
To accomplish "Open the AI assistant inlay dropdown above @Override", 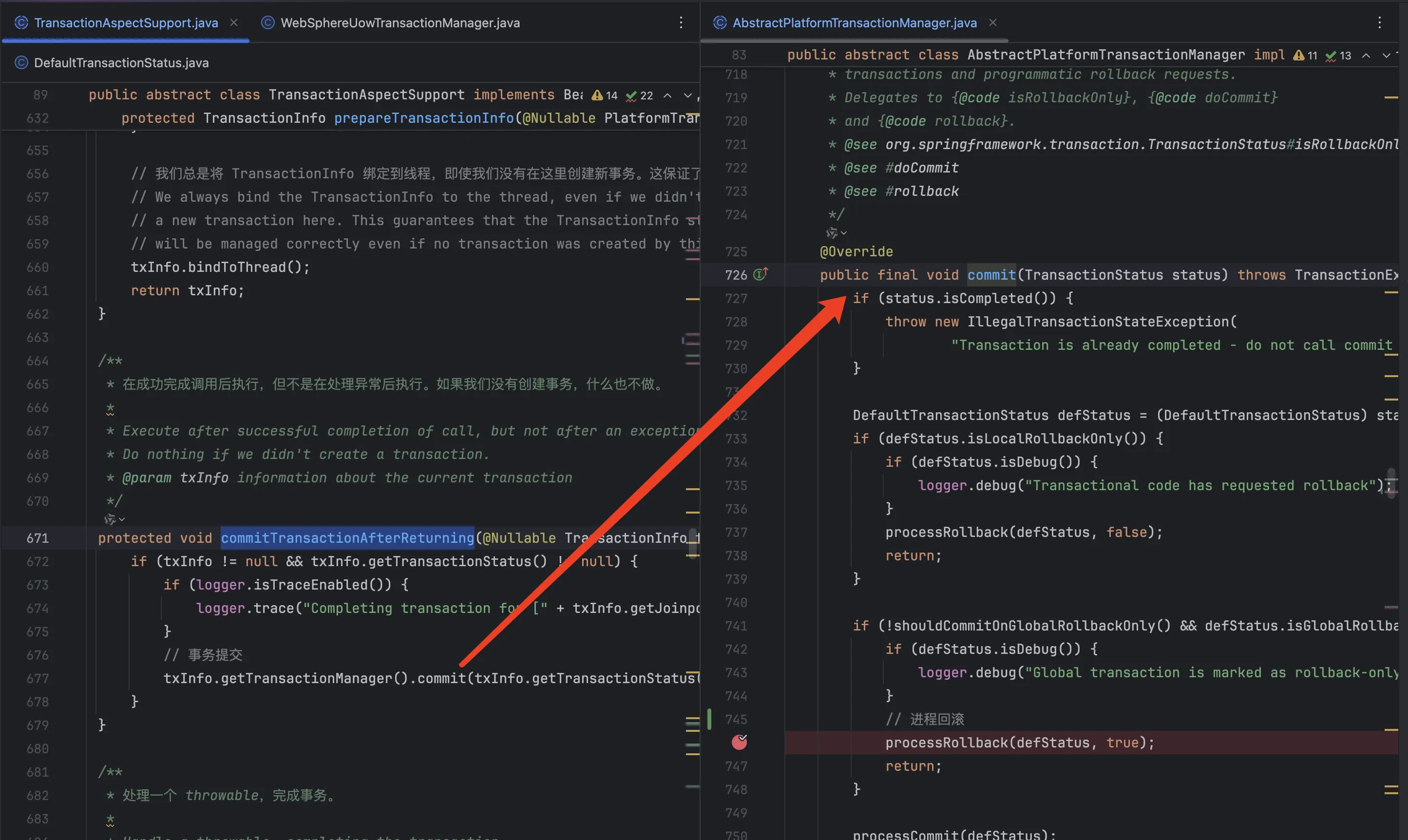I will (836, 232).
